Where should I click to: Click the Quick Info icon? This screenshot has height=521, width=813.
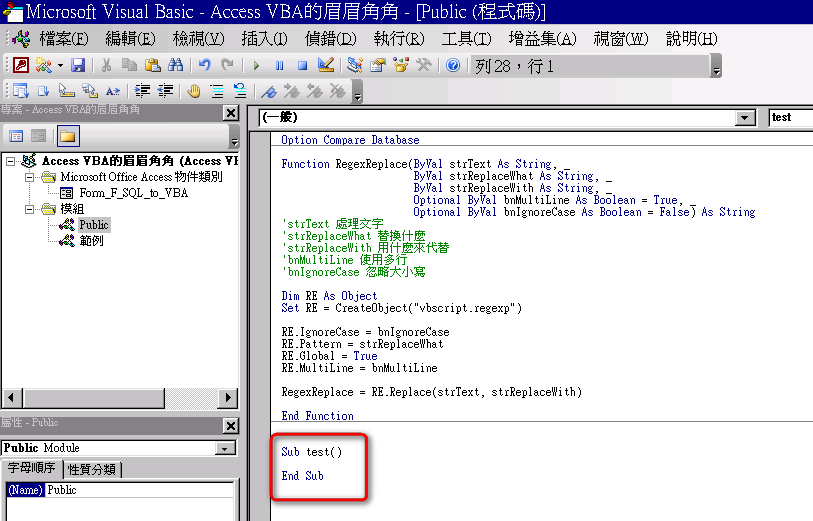point(66,91)
